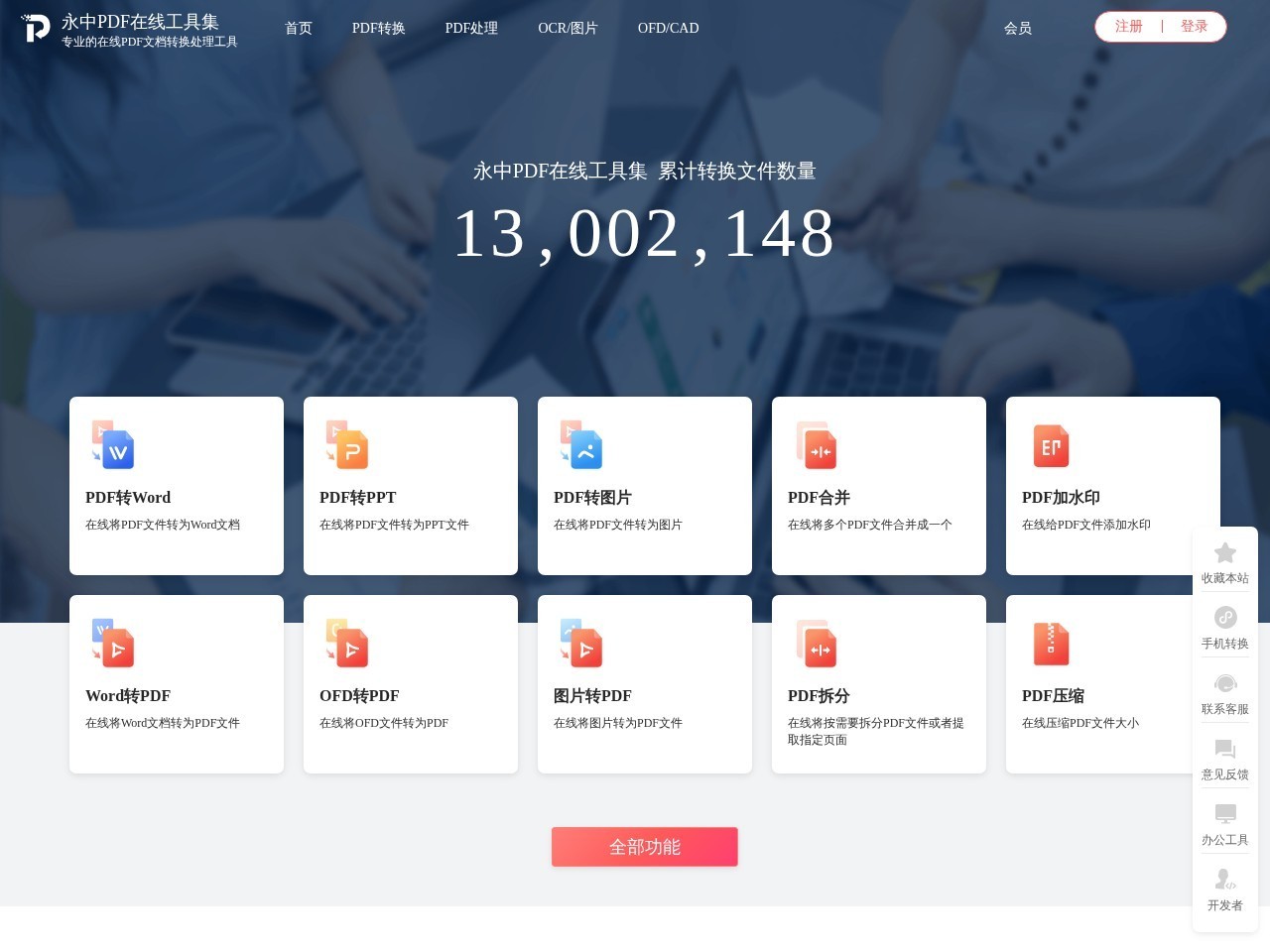1270x952 pixels.
Task: Select the PDF转图片 tool icon
Action: tap(581, 445)
